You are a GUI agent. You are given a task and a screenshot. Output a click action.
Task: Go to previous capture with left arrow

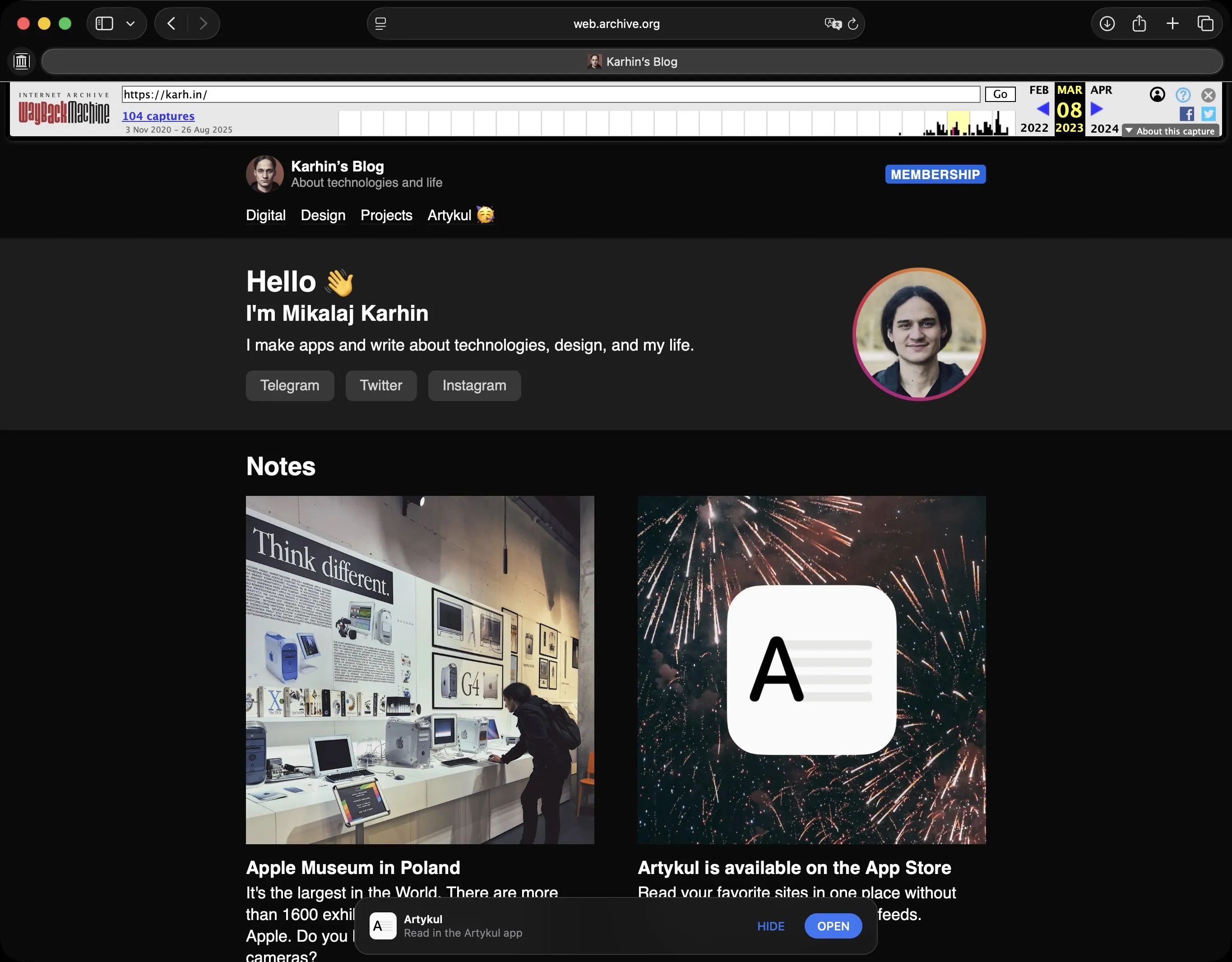pos(1042,108)
